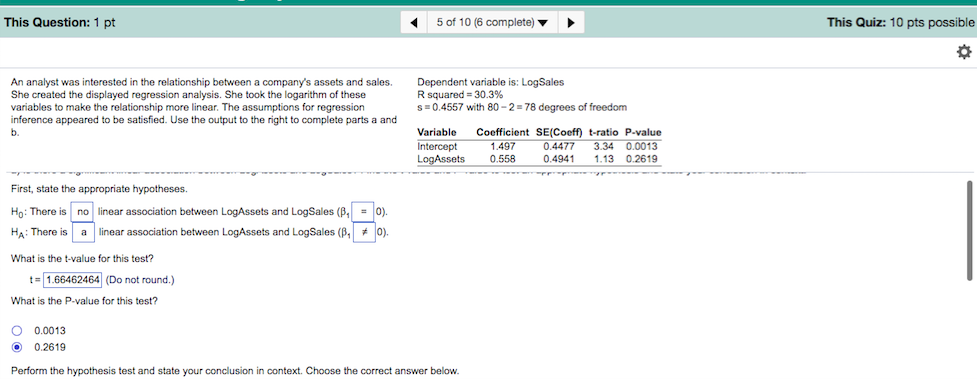
Task: Click the P-value column header
Action: tap(643, 132)
